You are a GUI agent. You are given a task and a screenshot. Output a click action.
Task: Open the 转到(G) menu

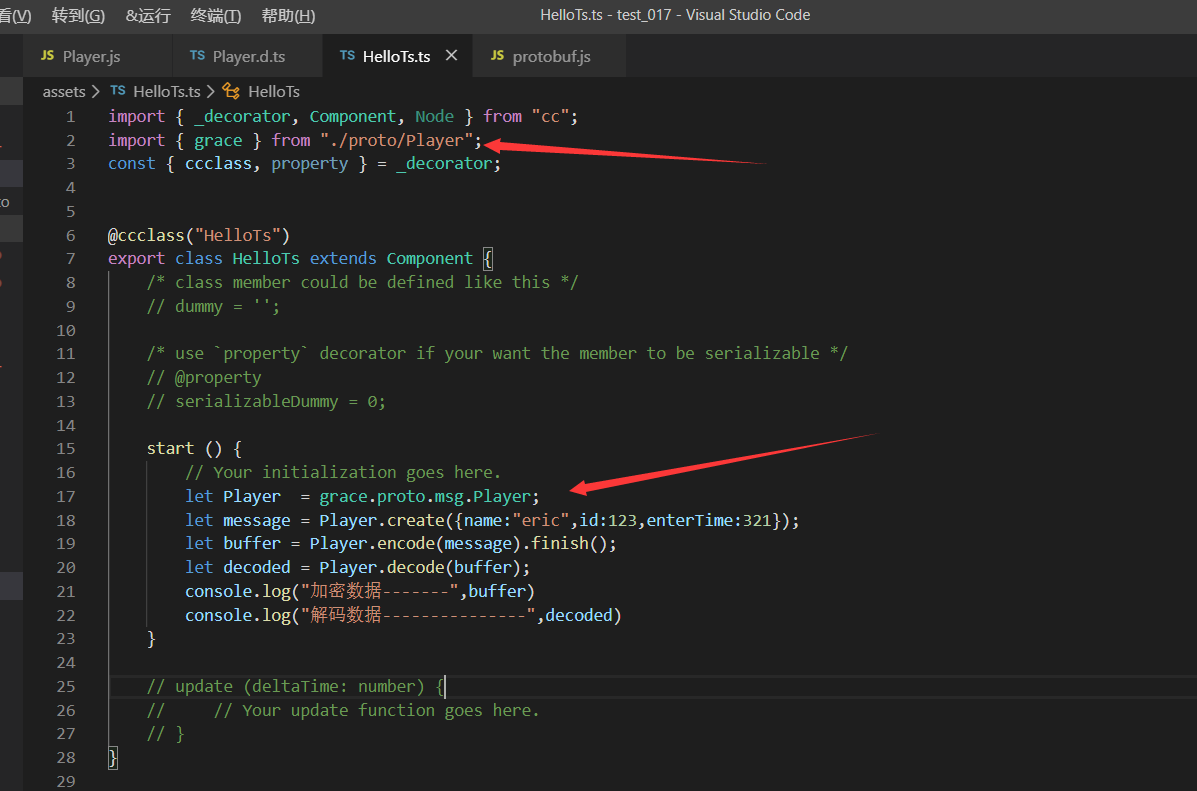click(79, 15)
